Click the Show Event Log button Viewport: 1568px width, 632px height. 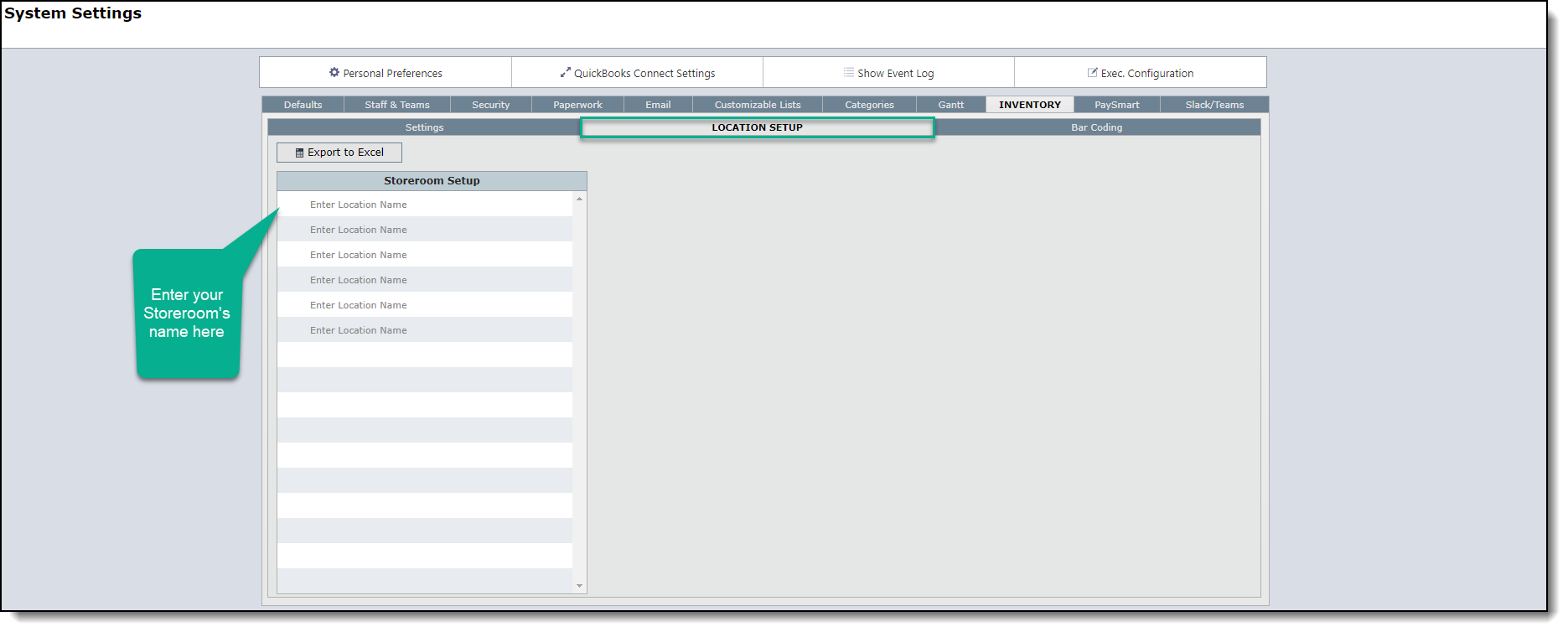888,73
